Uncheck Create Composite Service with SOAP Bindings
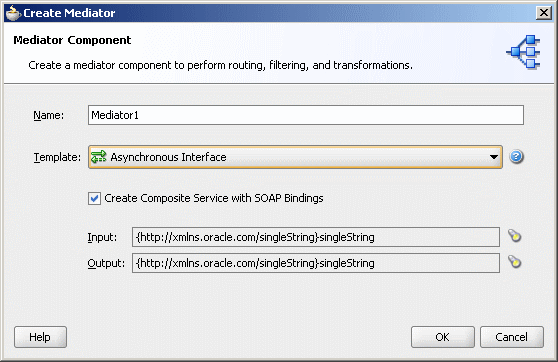The width and height of the screenshot is (558, 362). (94, 198)
